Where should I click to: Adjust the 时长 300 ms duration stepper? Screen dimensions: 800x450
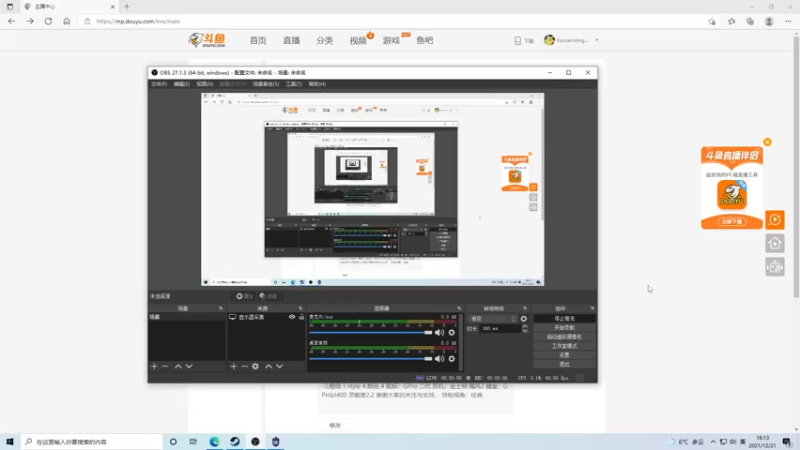[x=524, y=329]
